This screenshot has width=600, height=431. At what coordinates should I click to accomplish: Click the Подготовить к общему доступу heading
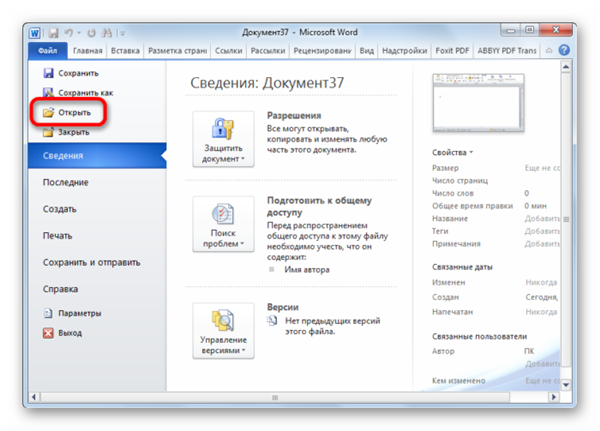(x=319, y=206)
